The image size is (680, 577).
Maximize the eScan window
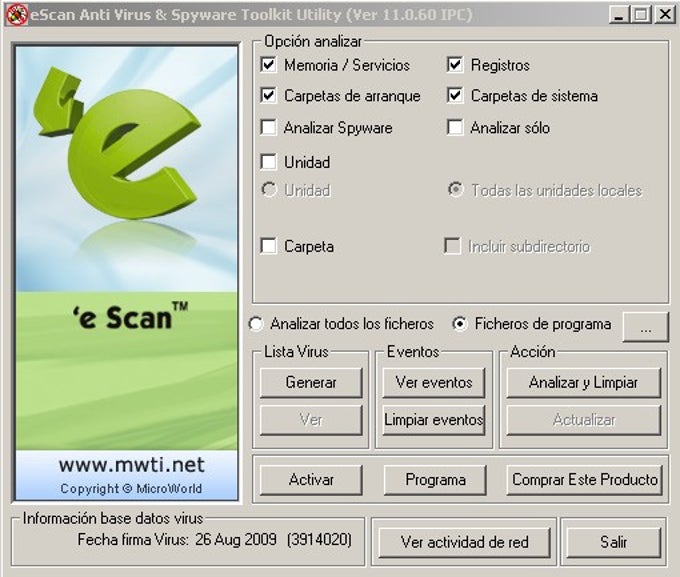pyautogui.click(x=641, y=15)
